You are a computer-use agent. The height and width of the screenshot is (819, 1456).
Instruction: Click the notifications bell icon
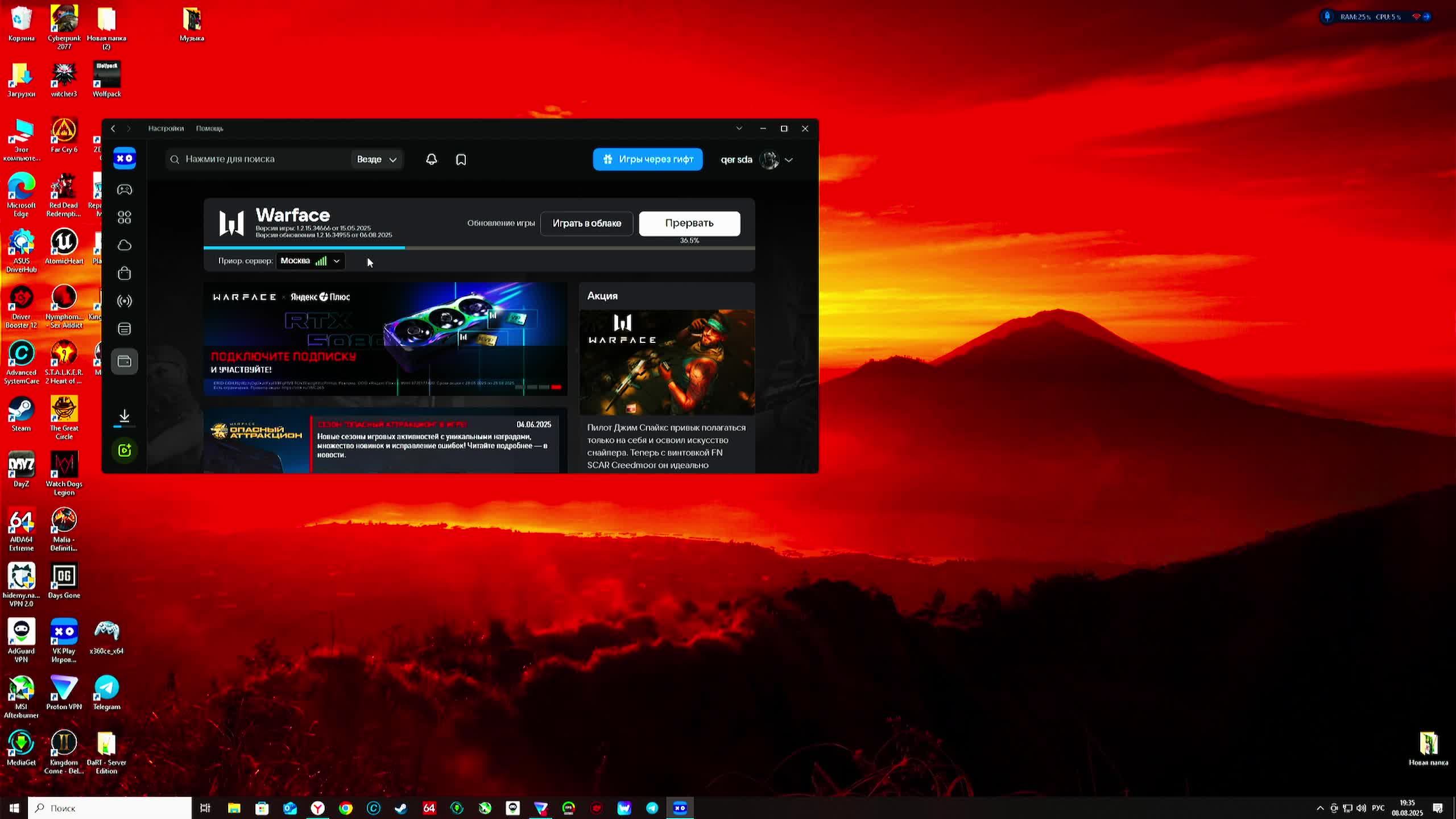[431, 159]
